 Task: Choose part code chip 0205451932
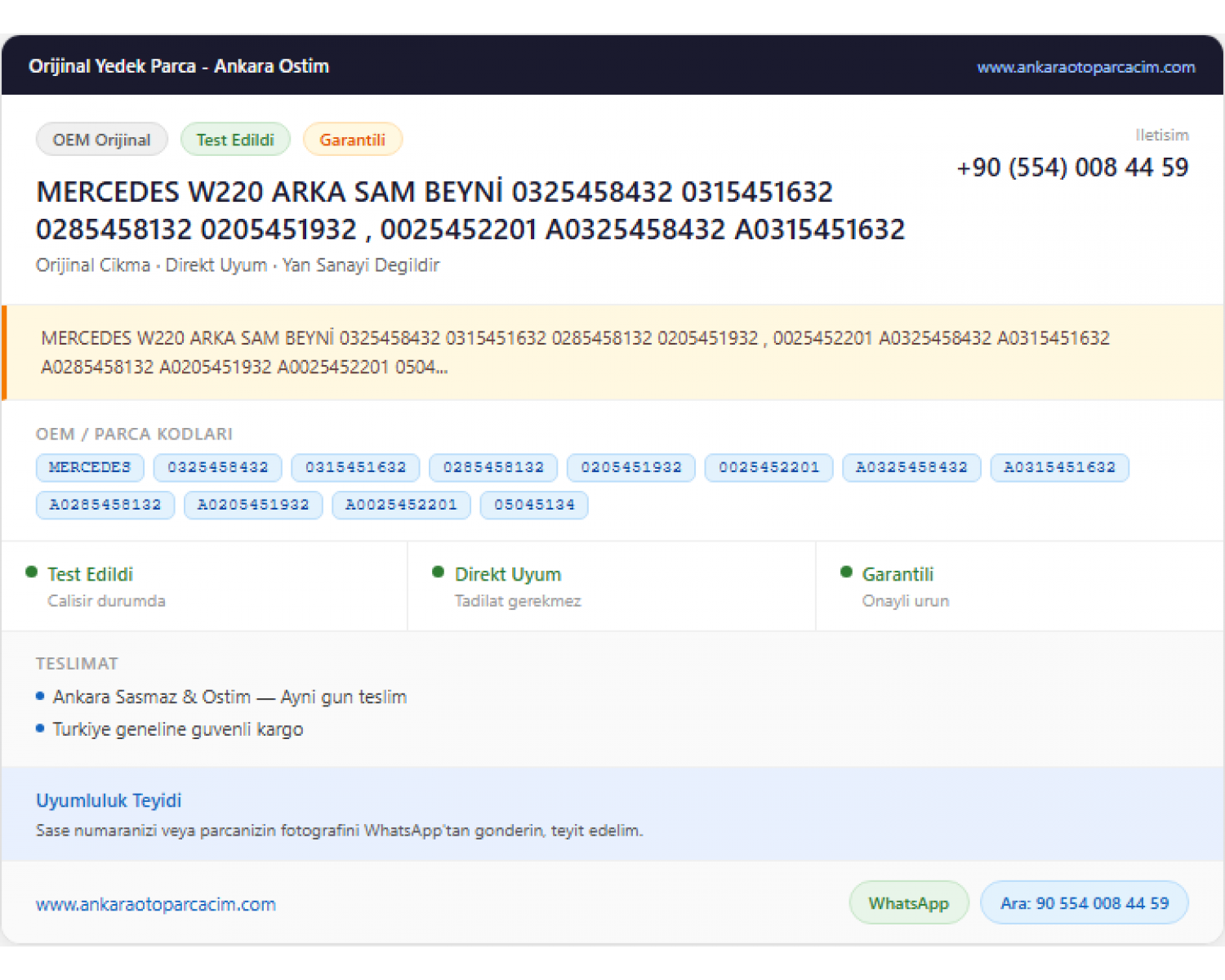631,467
